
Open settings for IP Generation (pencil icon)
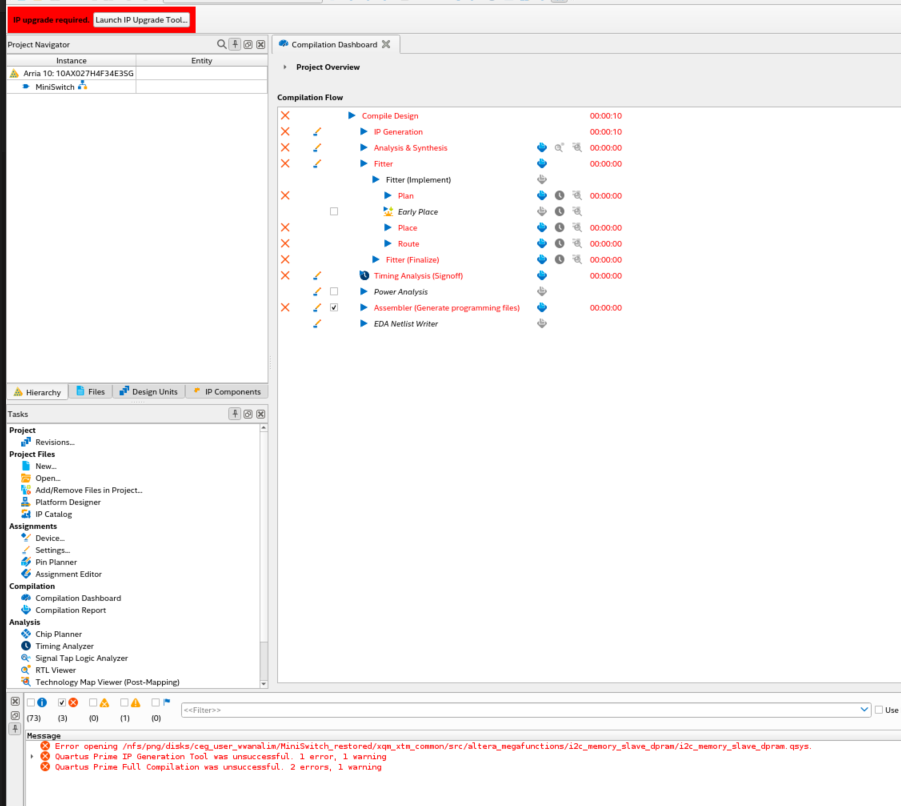coord(317,132)
